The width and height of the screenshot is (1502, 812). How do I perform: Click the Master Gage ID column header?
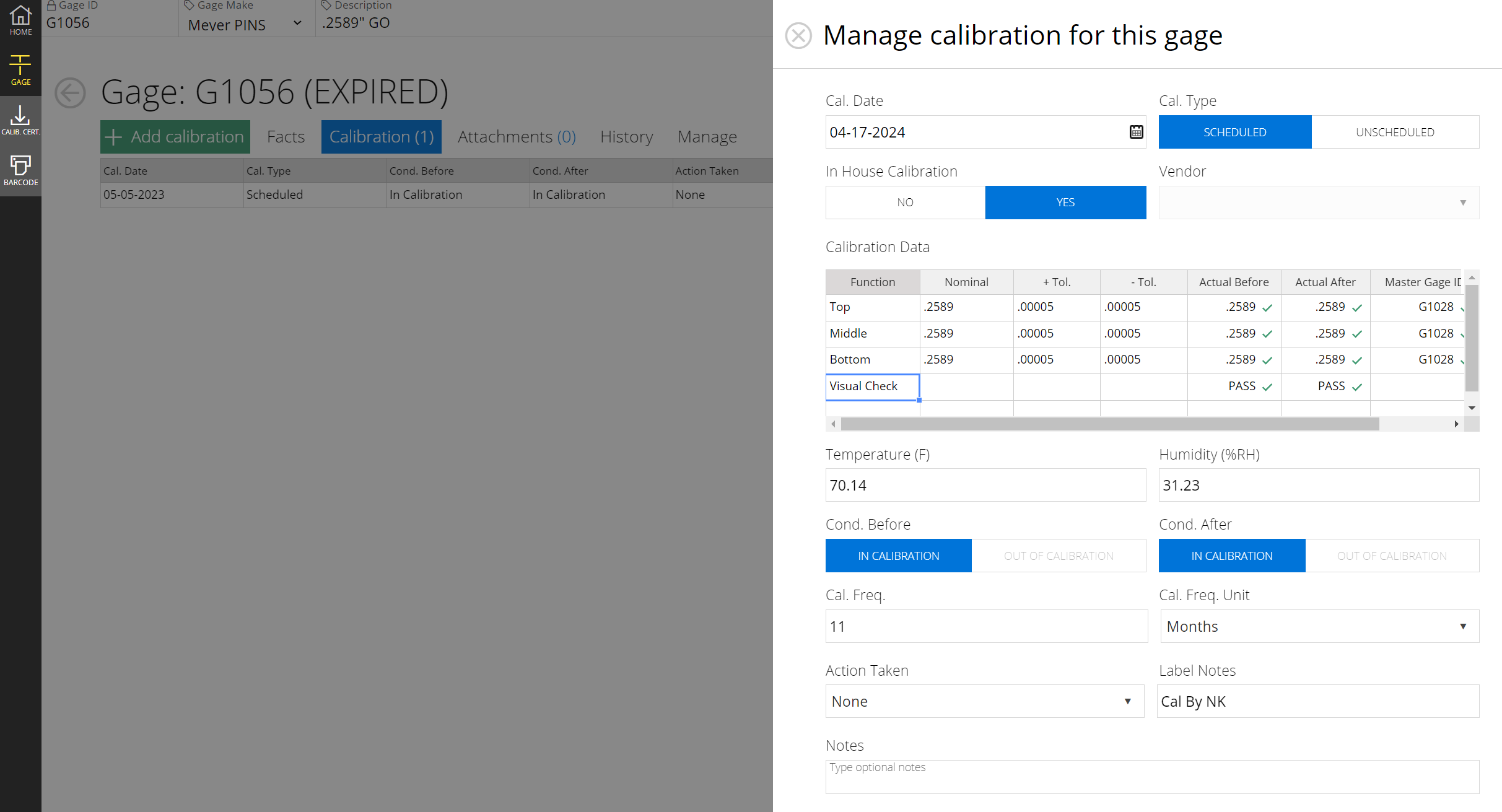click(1417, 282)
